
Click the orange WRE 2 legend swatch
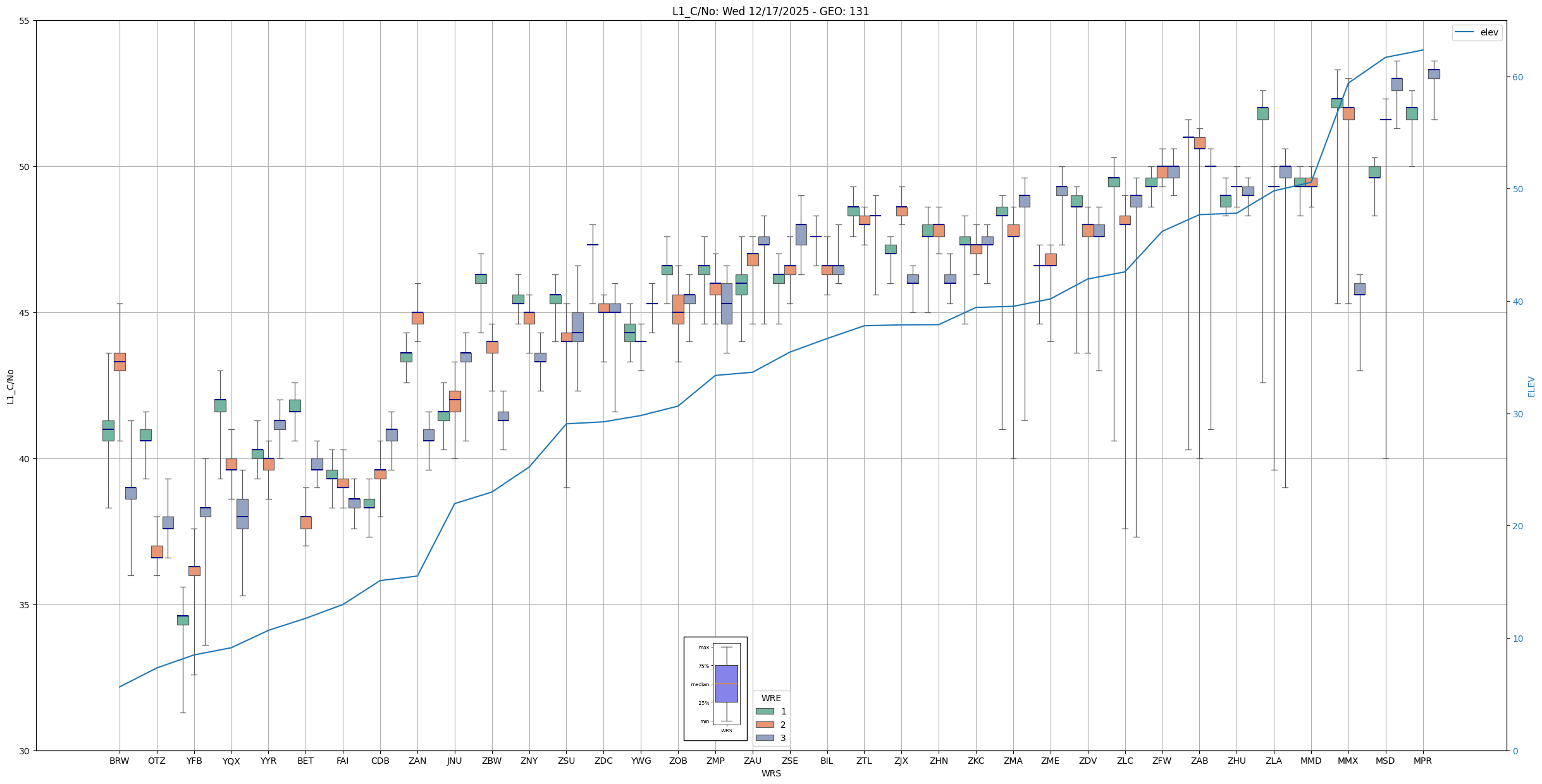[x=764, y=725]
